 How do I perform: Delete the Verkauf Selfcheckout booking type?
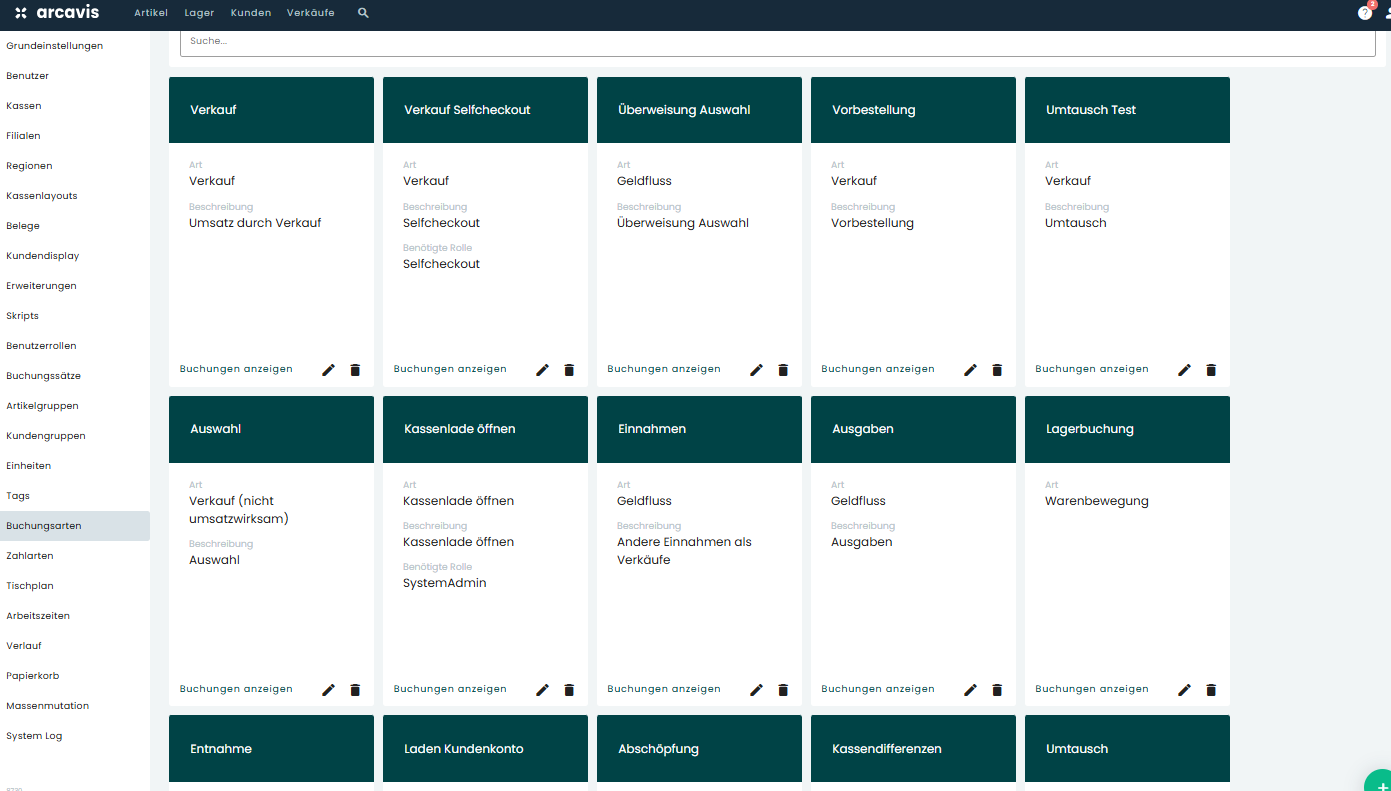tap(569, 370)
